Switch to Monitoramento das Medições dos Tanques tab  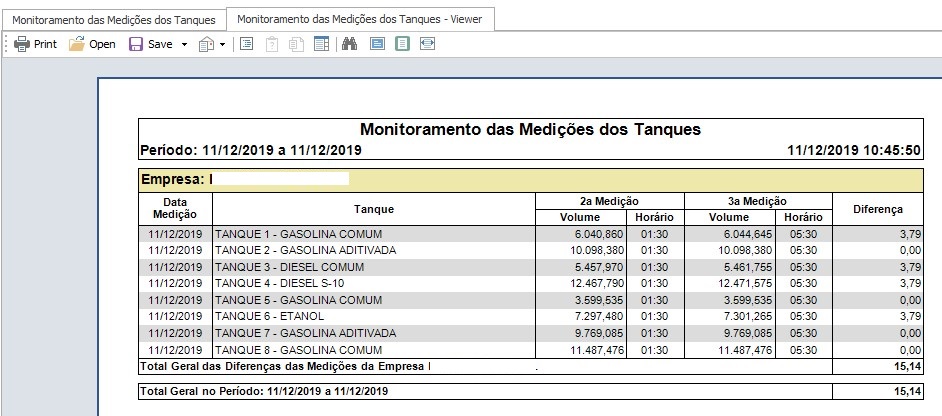[114, 20]
